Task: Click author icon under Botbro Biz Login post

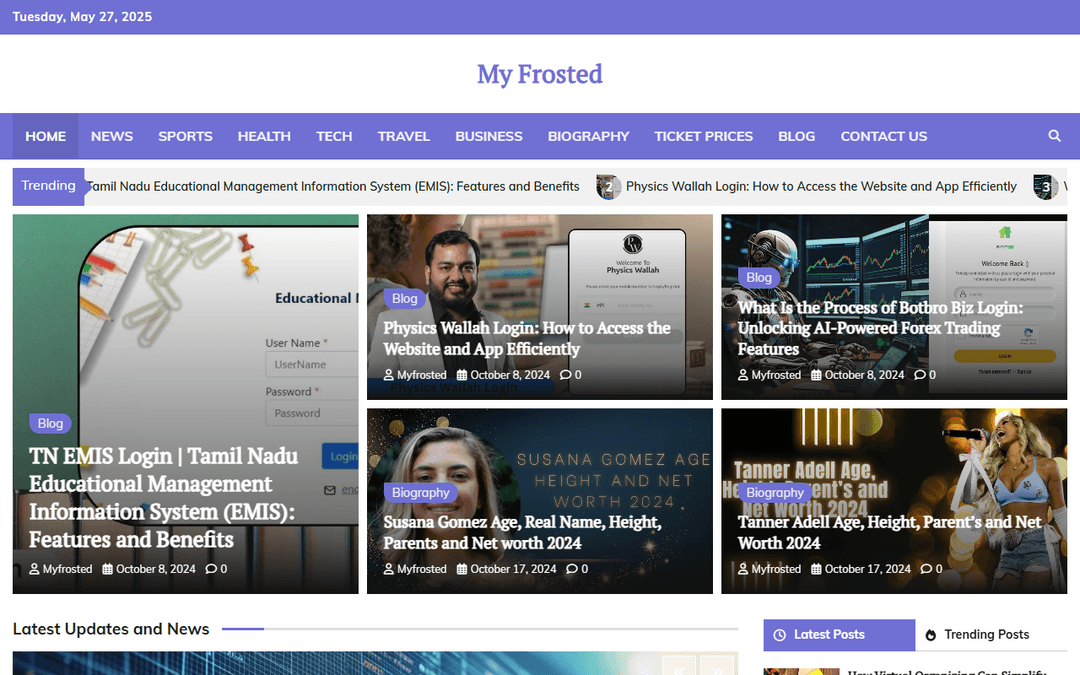Action: point(743,375)
